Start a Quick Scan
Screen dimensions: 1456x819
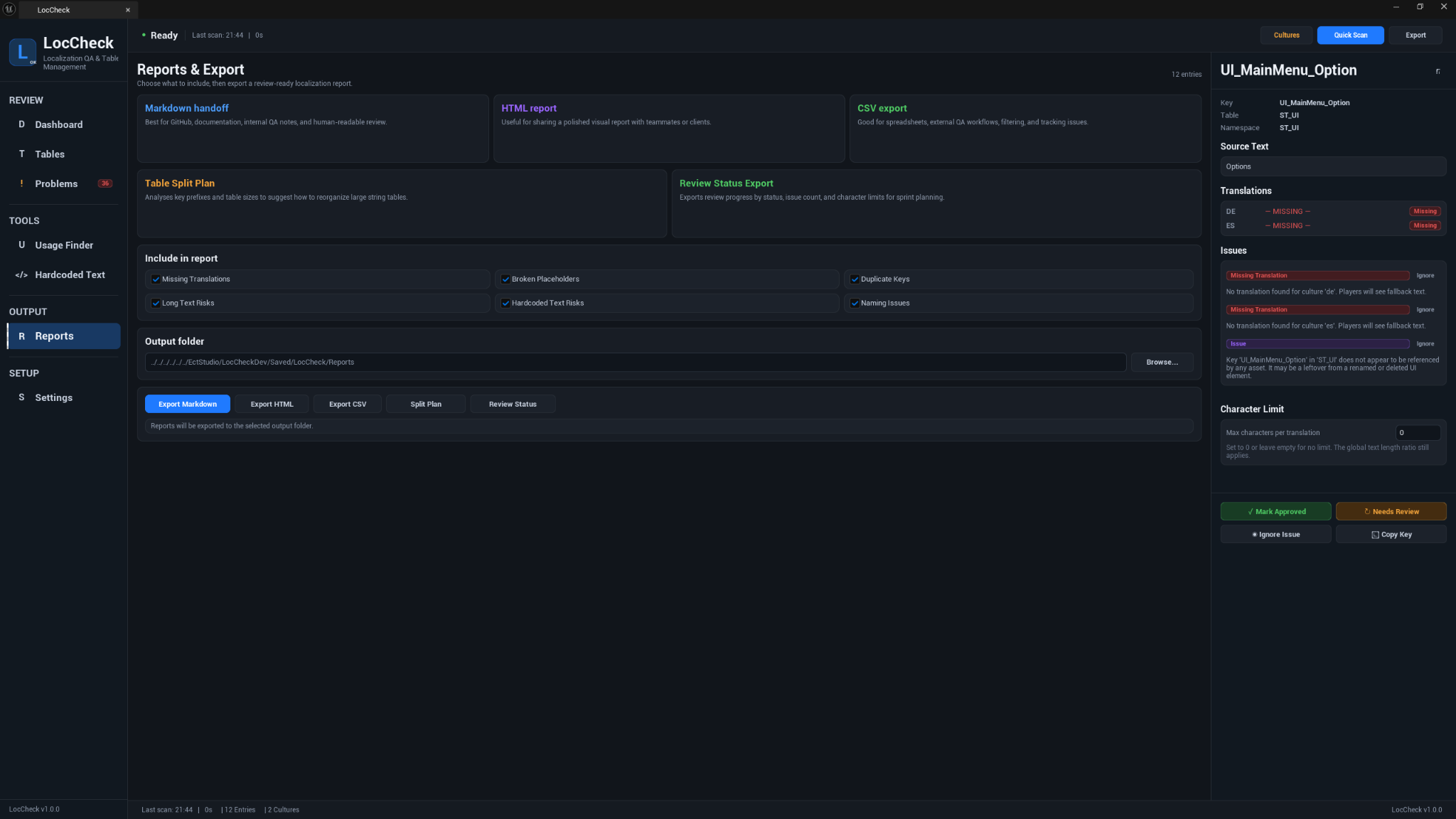click(1350, 35)
